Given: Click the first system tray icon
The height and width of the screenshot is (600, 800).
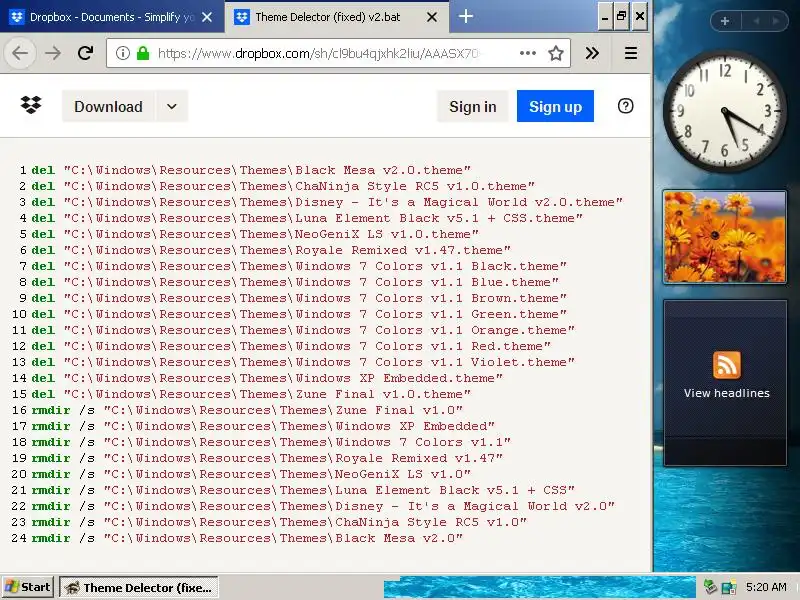Looking at the screenshot, I should click(x=710, y=587).
